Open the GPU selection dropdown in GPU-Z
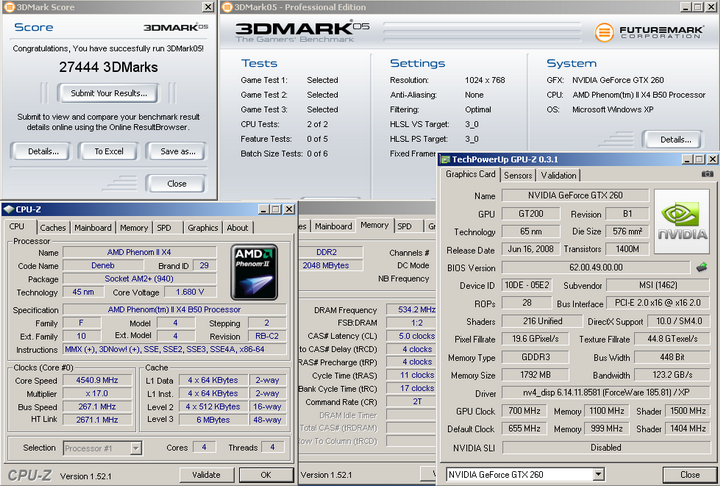This screenshot has width=720, height=486. (x=598, y=474)
